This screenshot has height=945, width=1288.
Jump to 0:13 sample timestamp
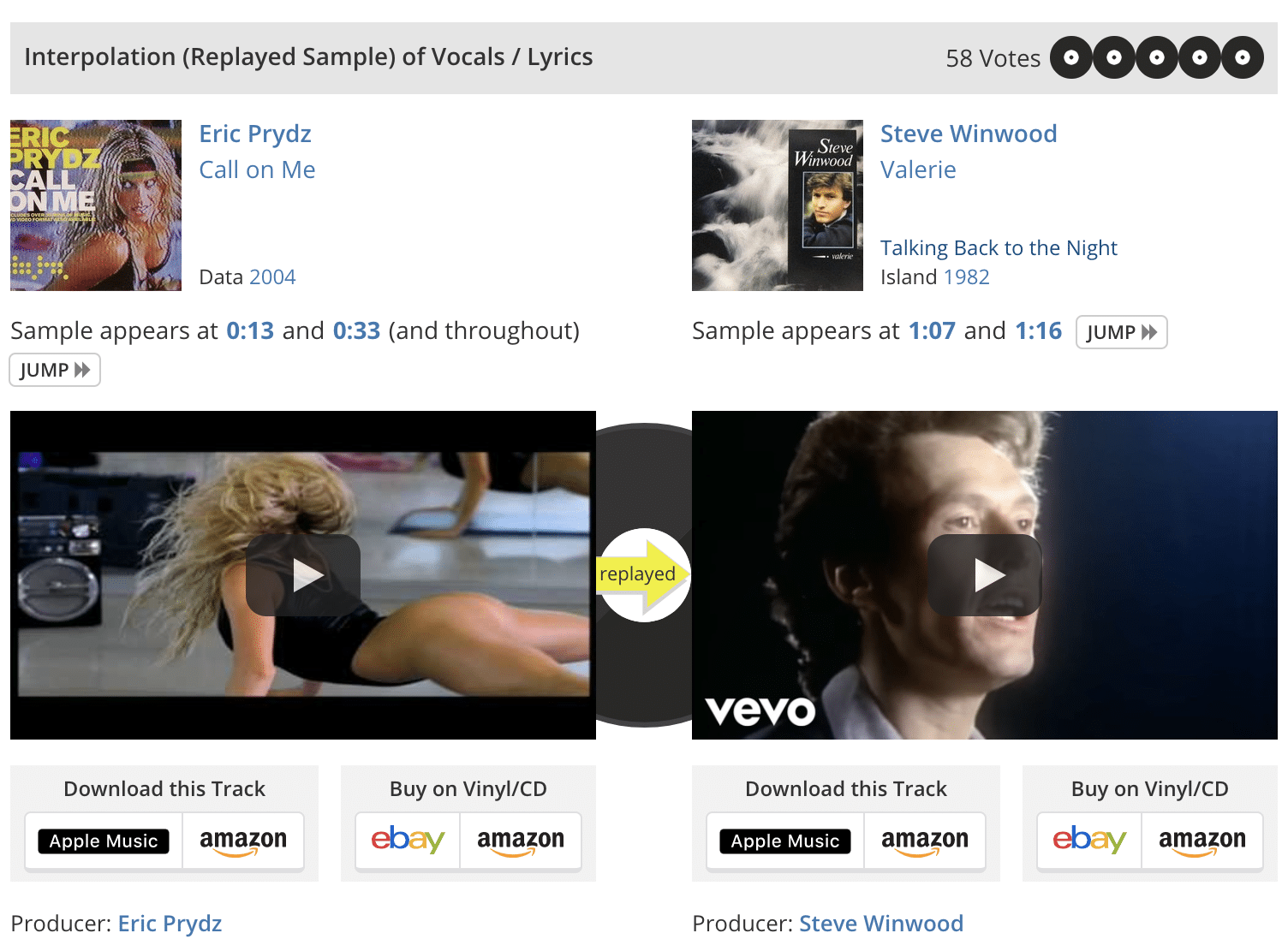pyautogui.click(x=250, y=330)
